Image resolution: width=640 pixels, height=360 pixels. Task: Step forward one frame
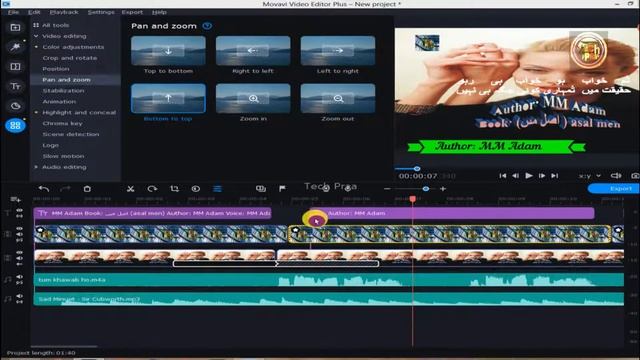pos(542,176)
